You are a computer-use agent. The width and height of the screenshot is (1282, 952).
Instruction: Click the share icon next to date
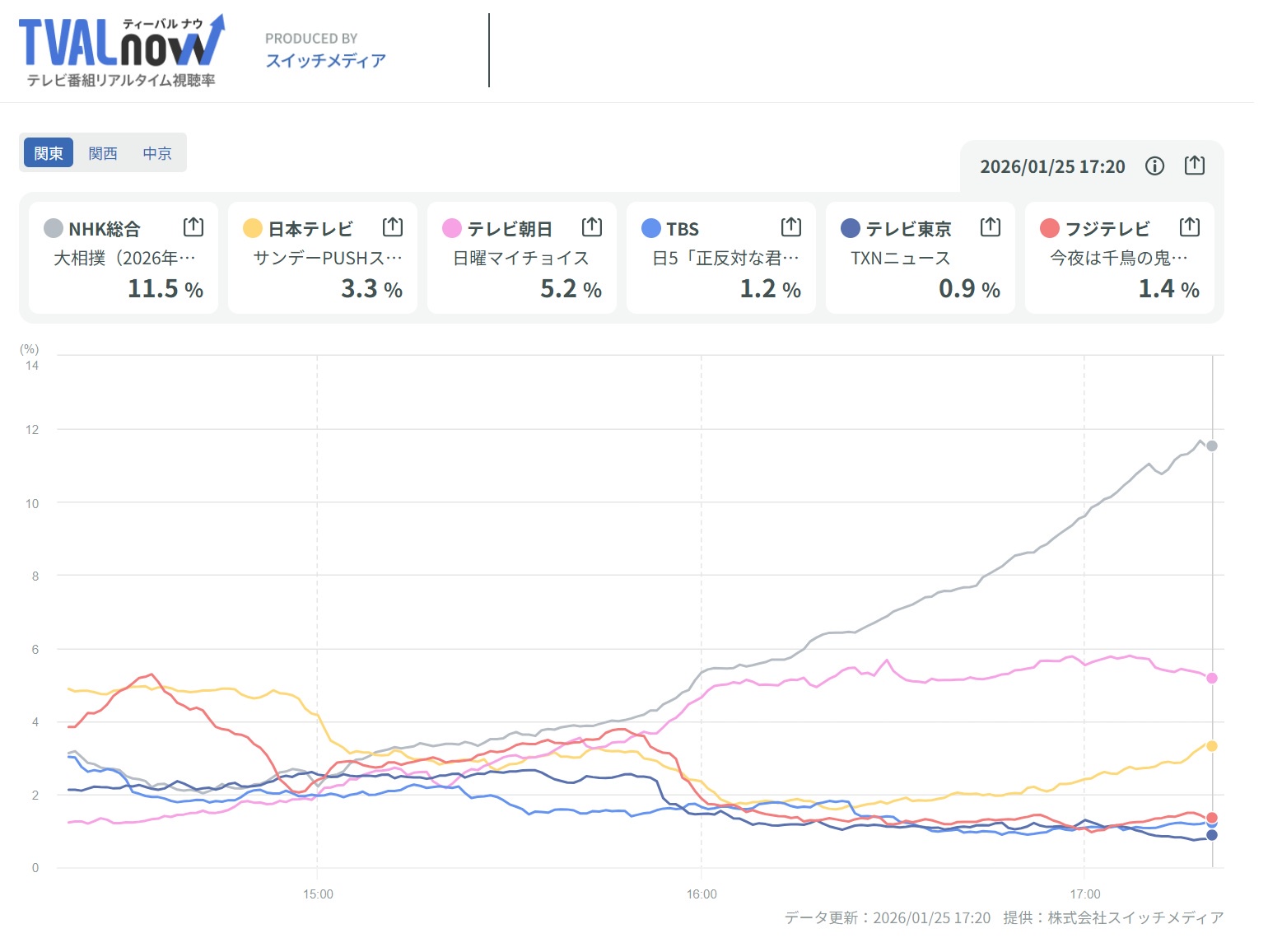click(1195, 166)
